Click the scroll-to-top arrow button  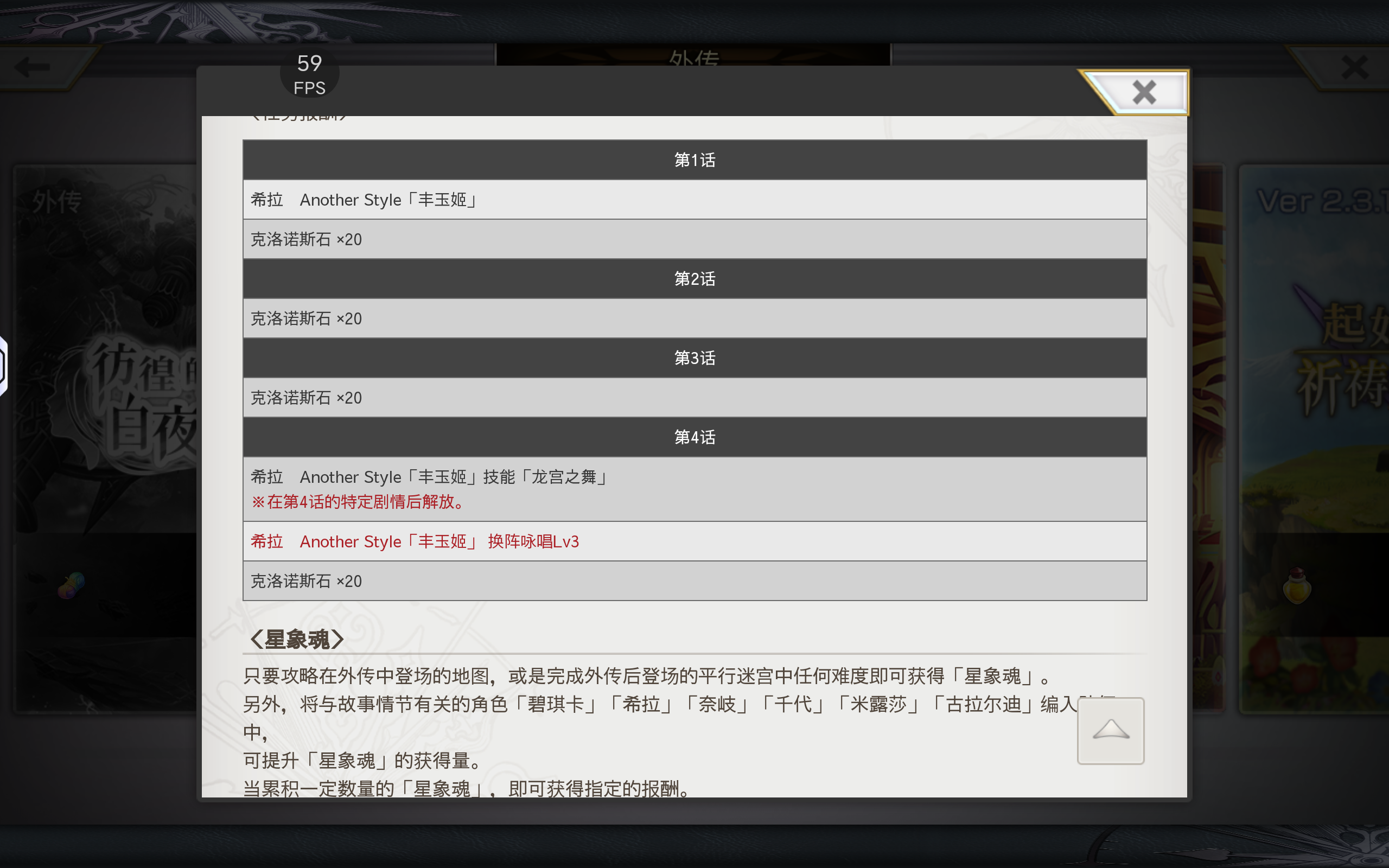pos(1111,730)
